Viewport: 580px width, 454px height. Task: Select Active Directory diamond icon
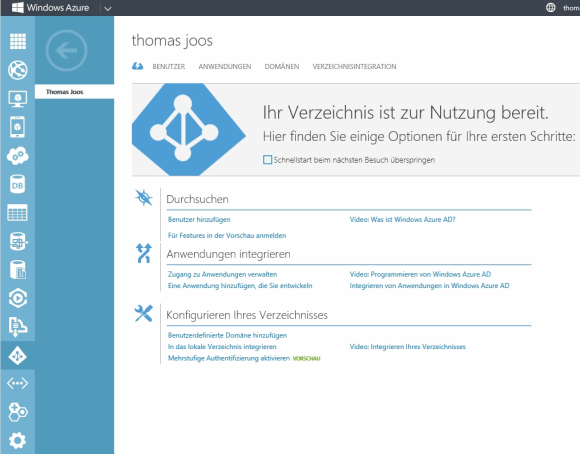pos(18,356)
